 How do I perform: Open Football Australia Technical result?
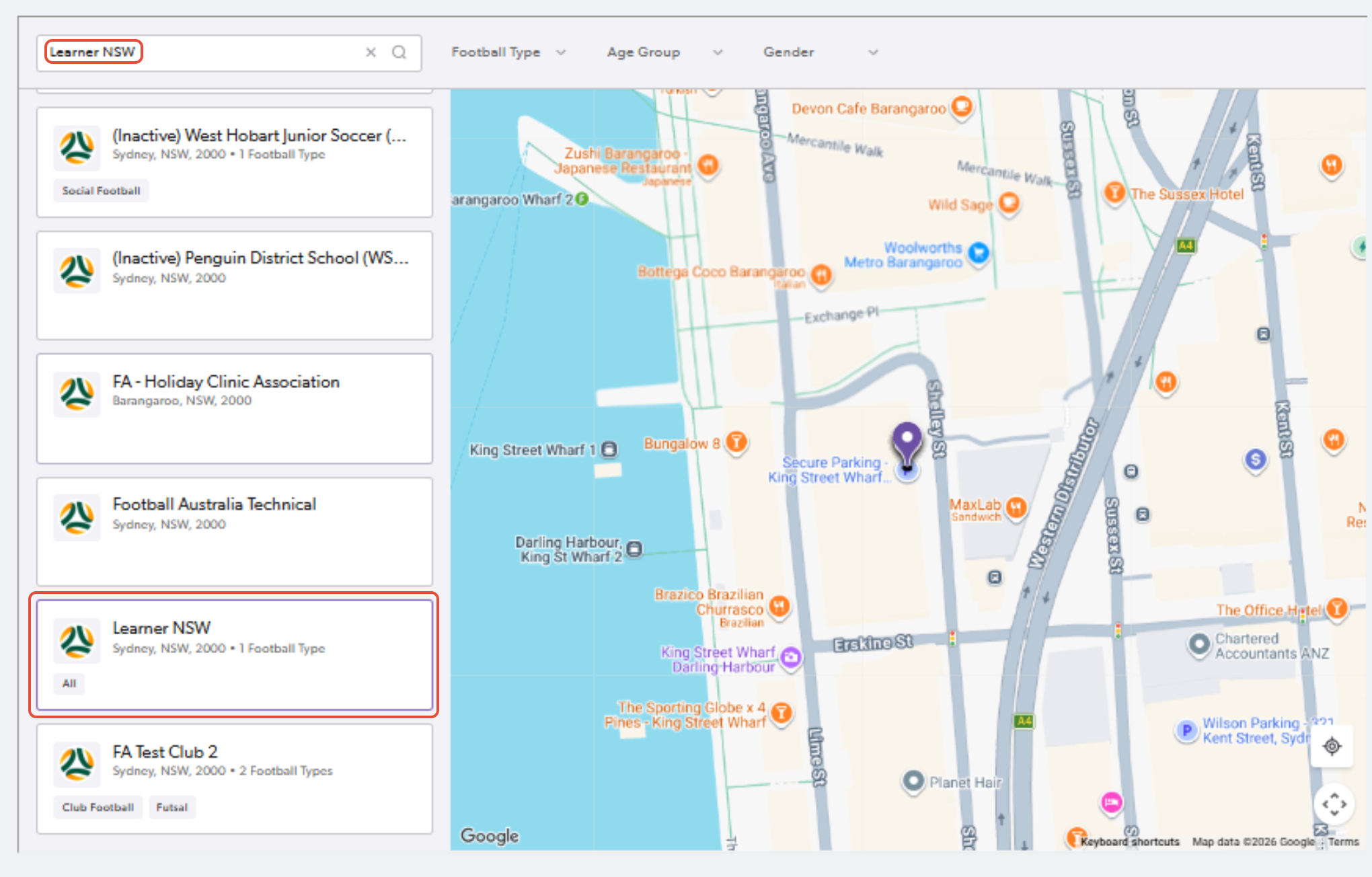[x=235, y=532]
